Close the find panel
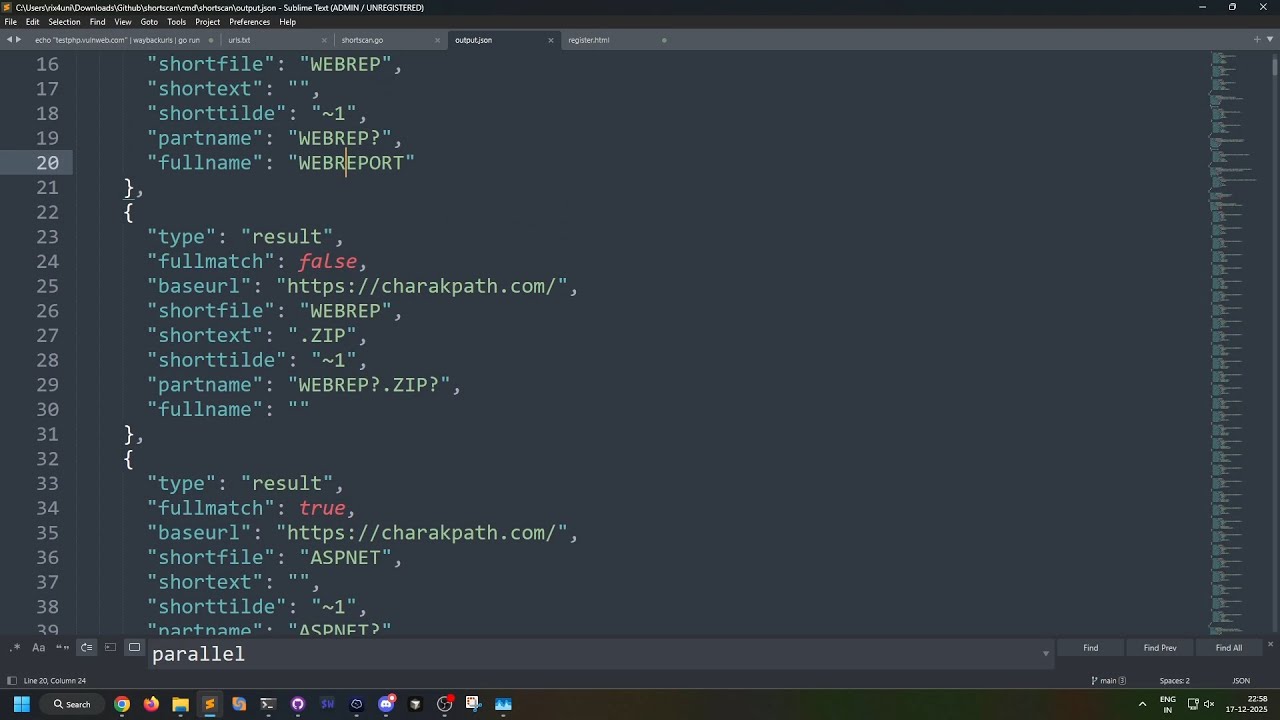Image resolution: width=1280 pixels, height=720 pixels. coord(1270,645)
